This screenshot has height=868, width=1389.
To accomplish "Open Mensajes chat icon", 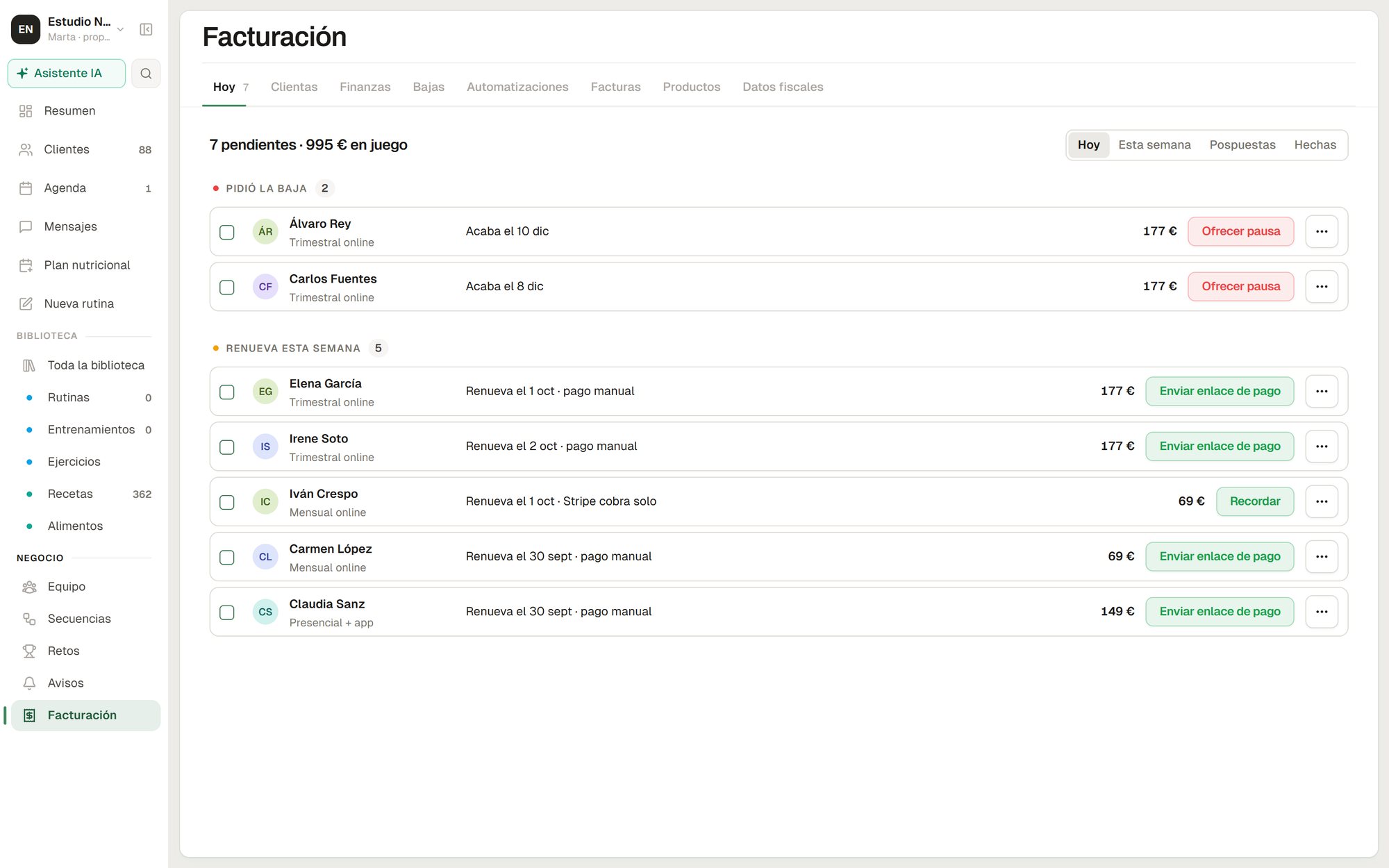I will 26,226.
